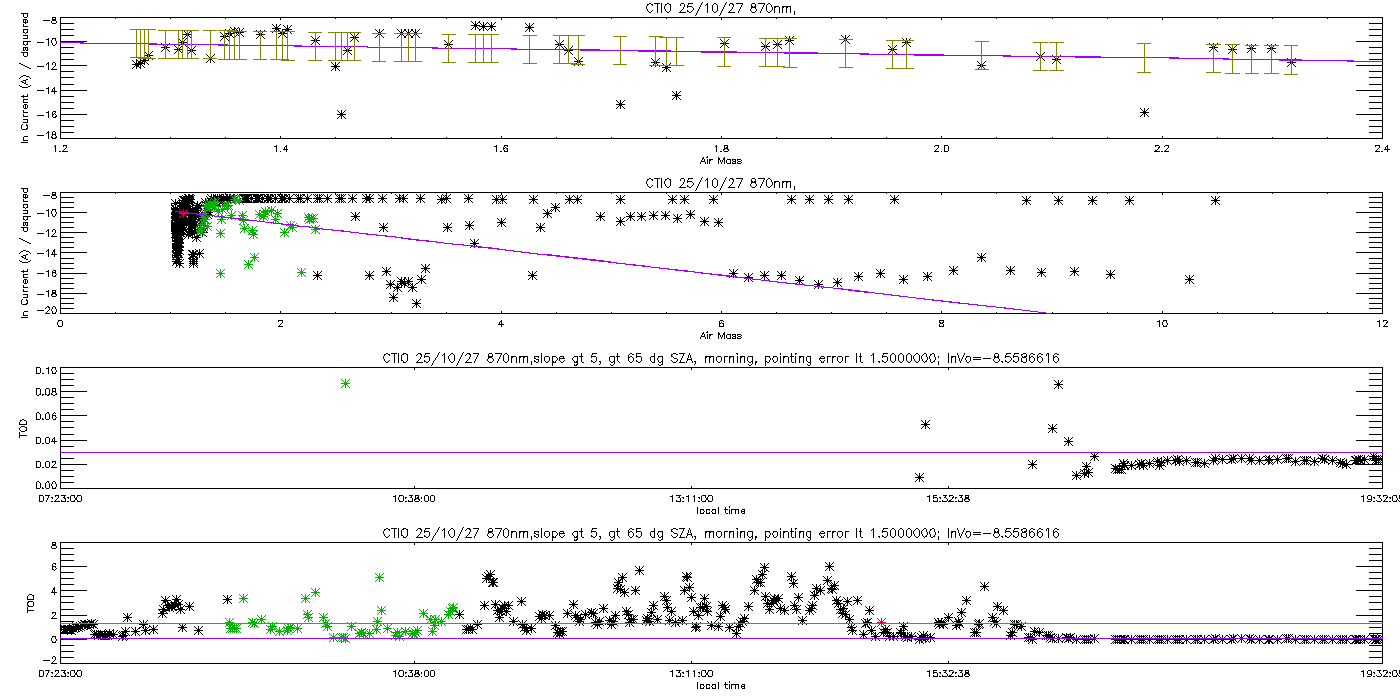Screen dimensions: 1400x700
Task: Click the TOD y-axis label of third plot
Action: point(25,429)
